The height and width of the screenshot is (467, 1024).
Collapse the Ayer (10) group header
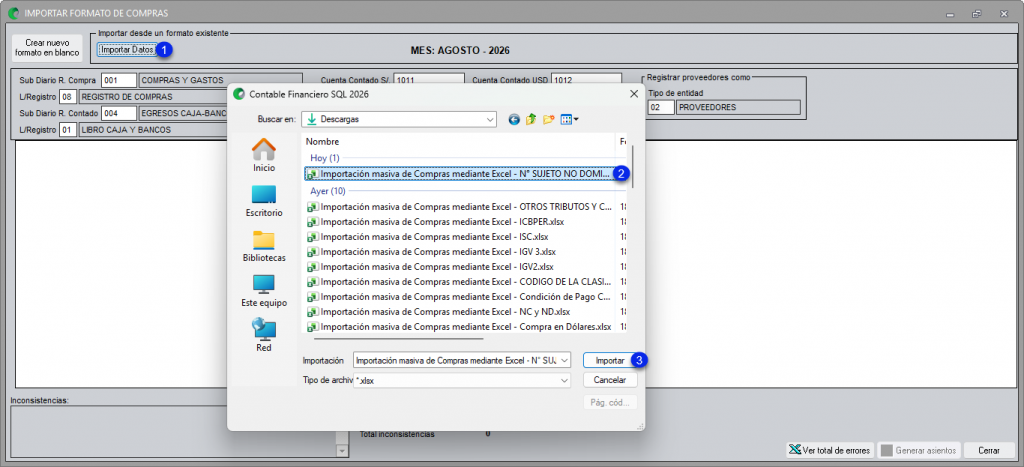(328, 191)
